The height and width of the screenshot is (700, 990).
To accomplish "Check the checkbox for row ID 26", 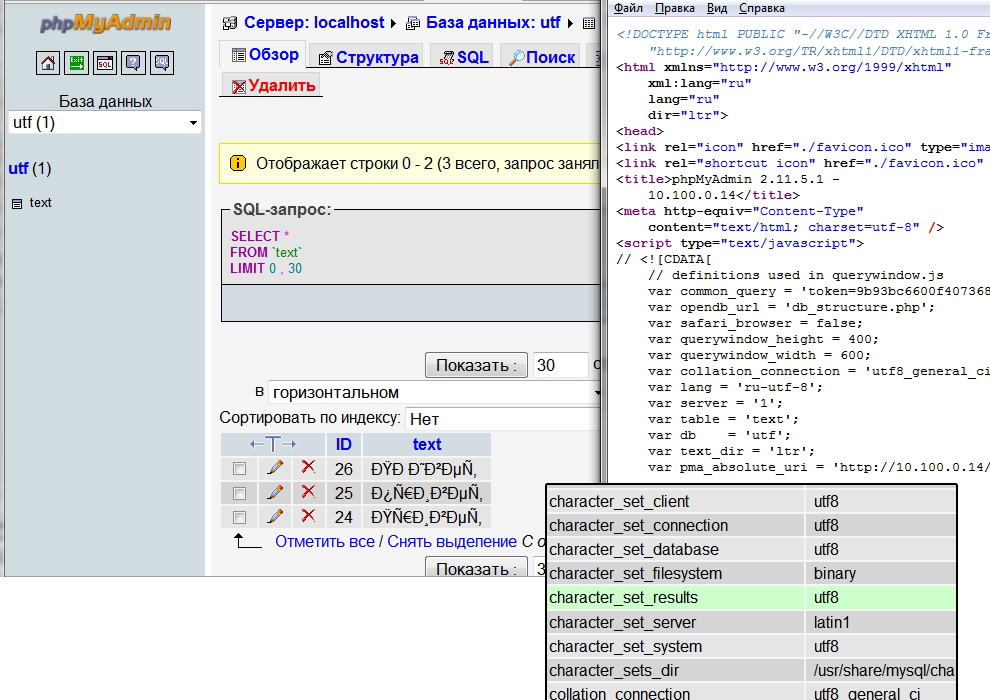I will click(239, 468).
